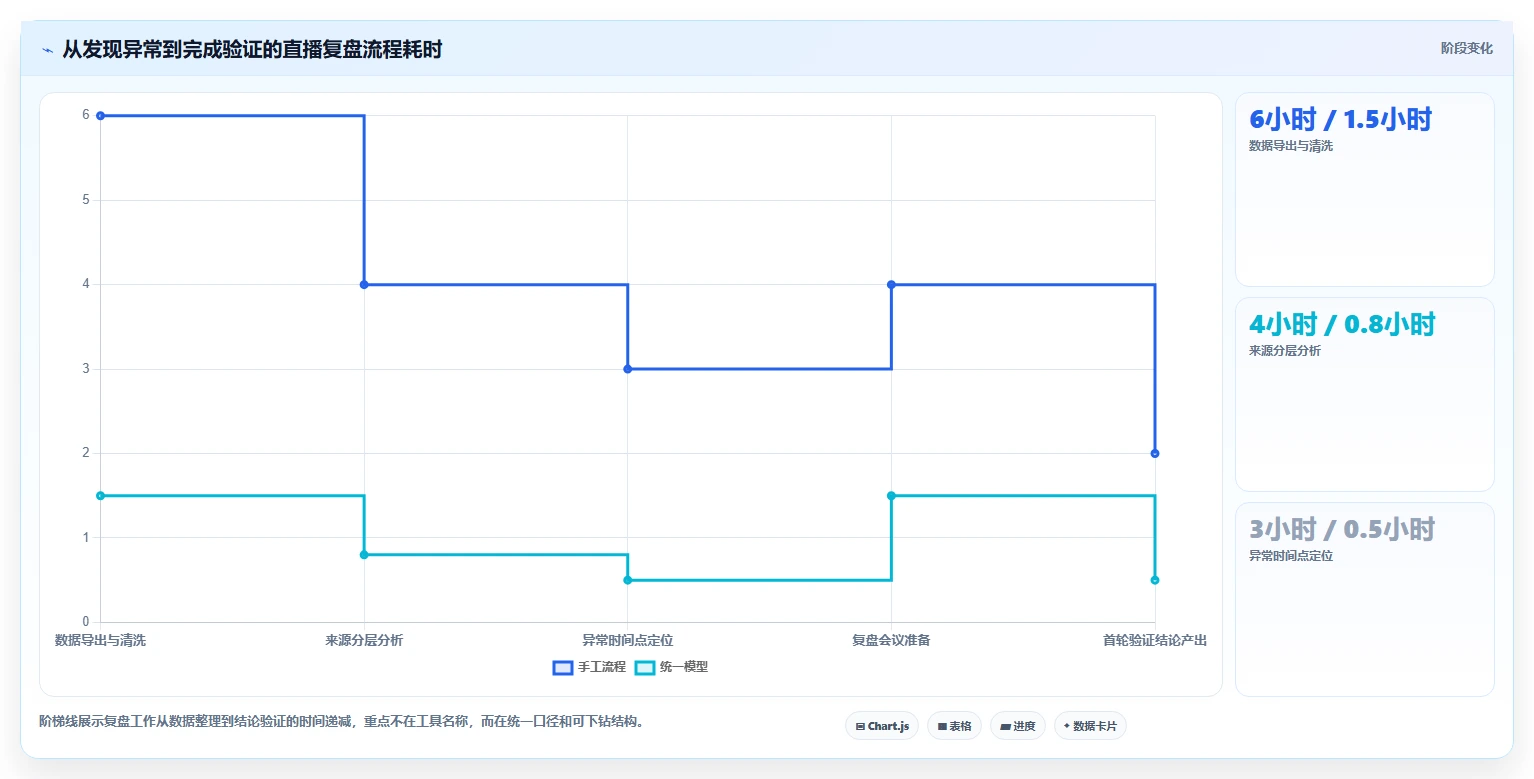The height and width of the screenshot is (779, 1534).
Task: Click the y-axis tick label 1
Action: click(x=86, y=538)
